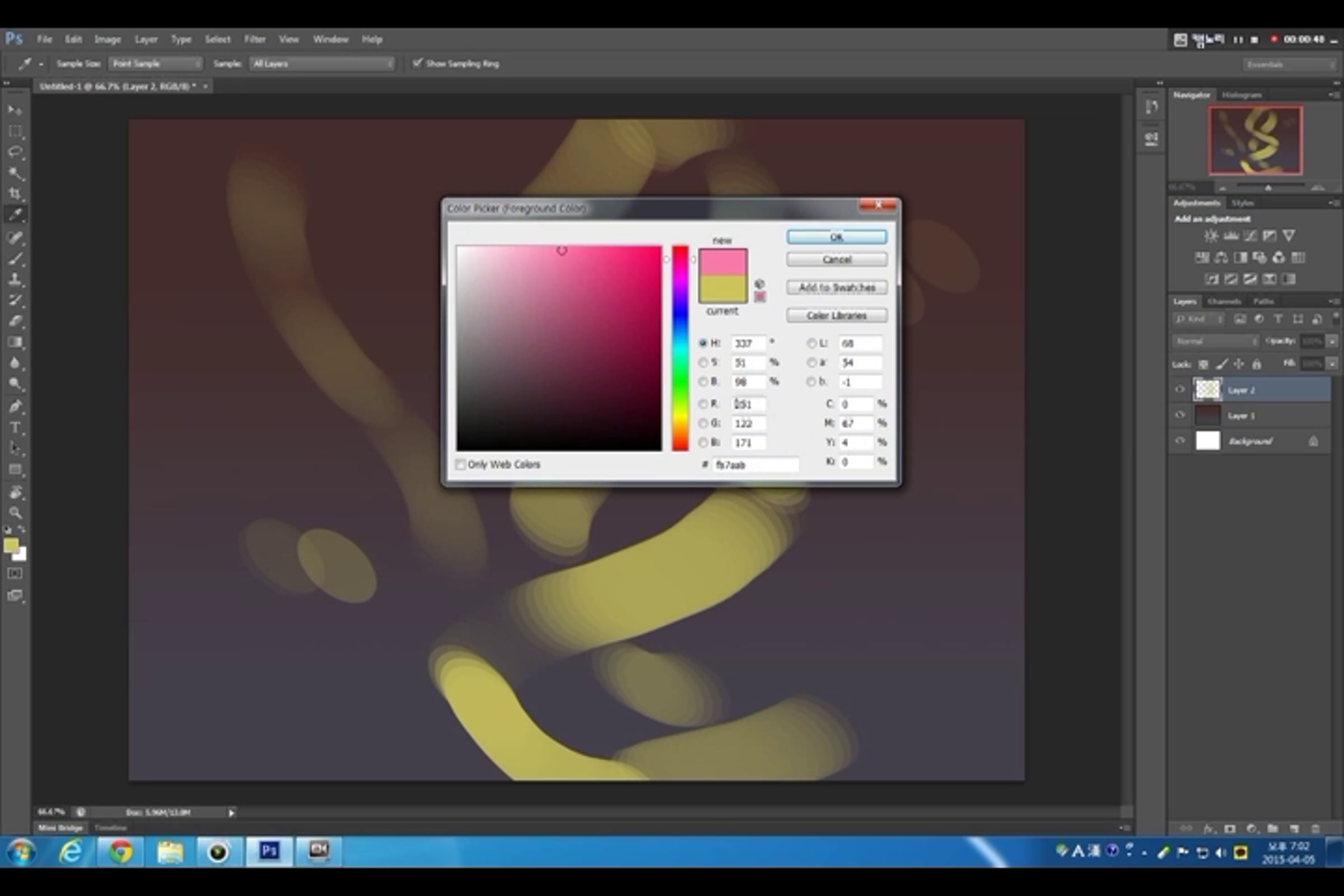The height and width of the screenshot is (896, 1344).
Task: Click the vertical hue spectrum slider
Action: pyautogui.click(x=680, y=348)
